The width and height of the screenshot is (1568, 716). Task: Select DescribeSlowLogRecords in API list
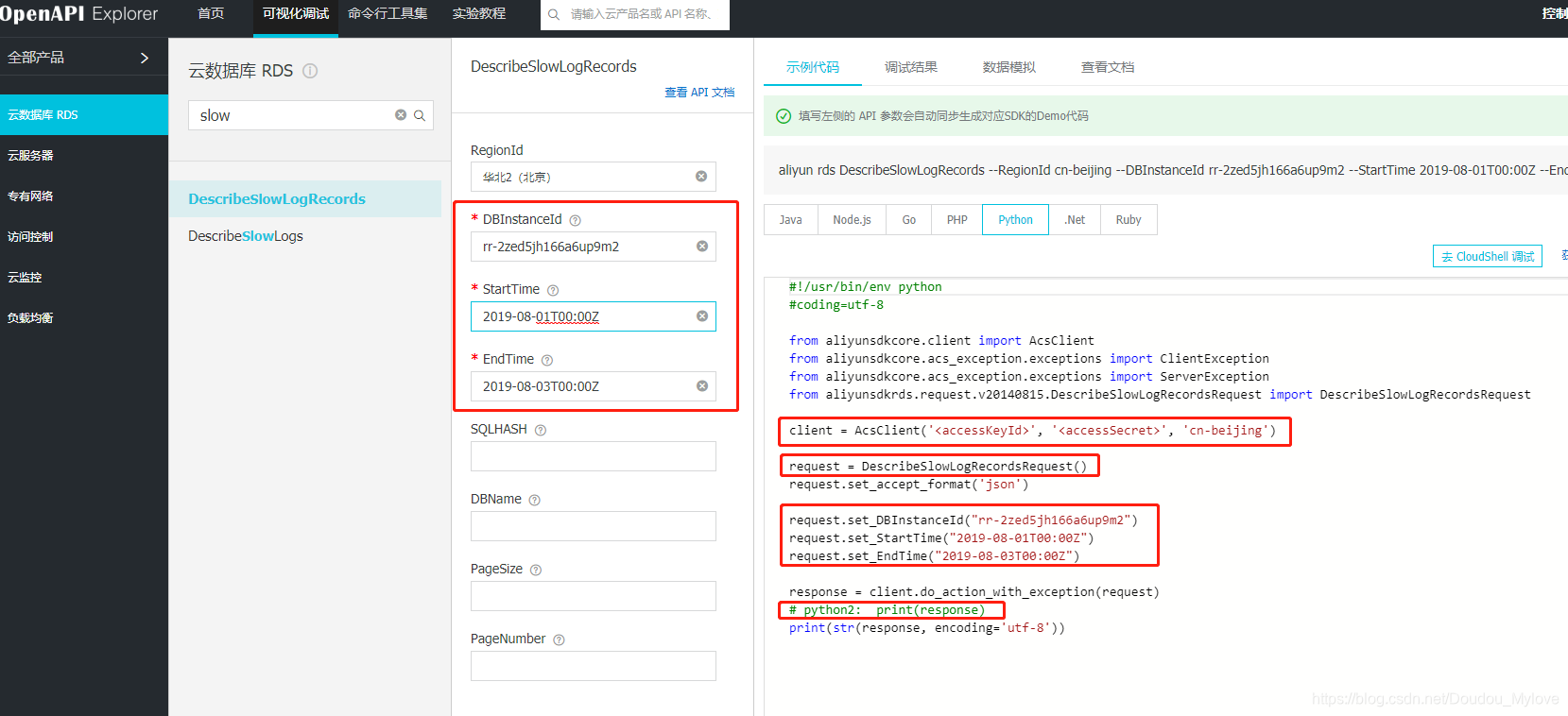click(304, 198)
